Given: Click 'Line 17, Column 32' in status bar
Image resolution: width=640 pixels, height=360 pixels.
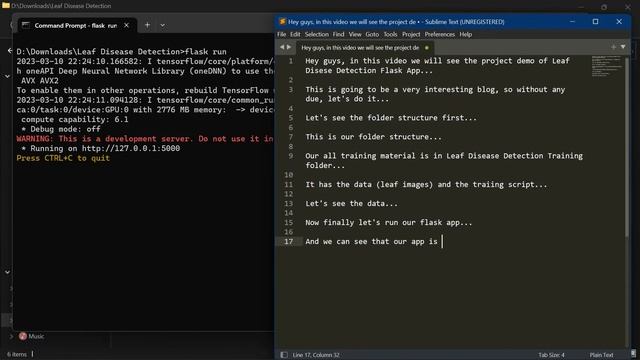Looking at the screenshot, I should [x=316, y=355].
